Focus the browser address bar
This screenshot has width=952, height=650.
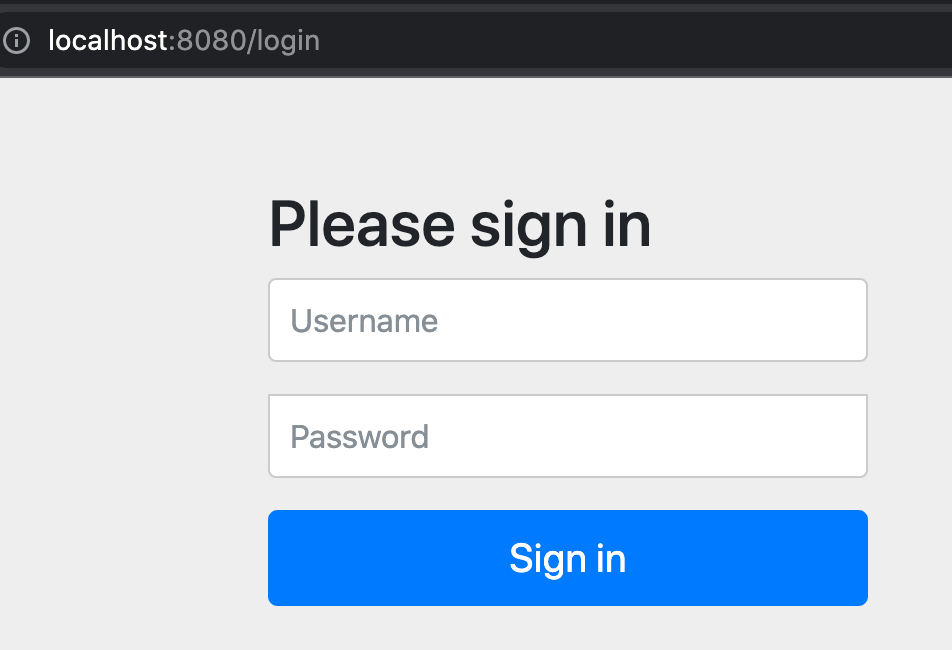[x=500, y=41]
